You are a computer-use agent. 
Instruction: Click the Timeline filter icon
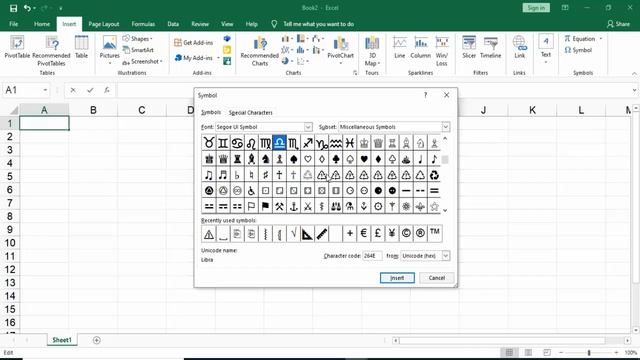coord(490,47)
